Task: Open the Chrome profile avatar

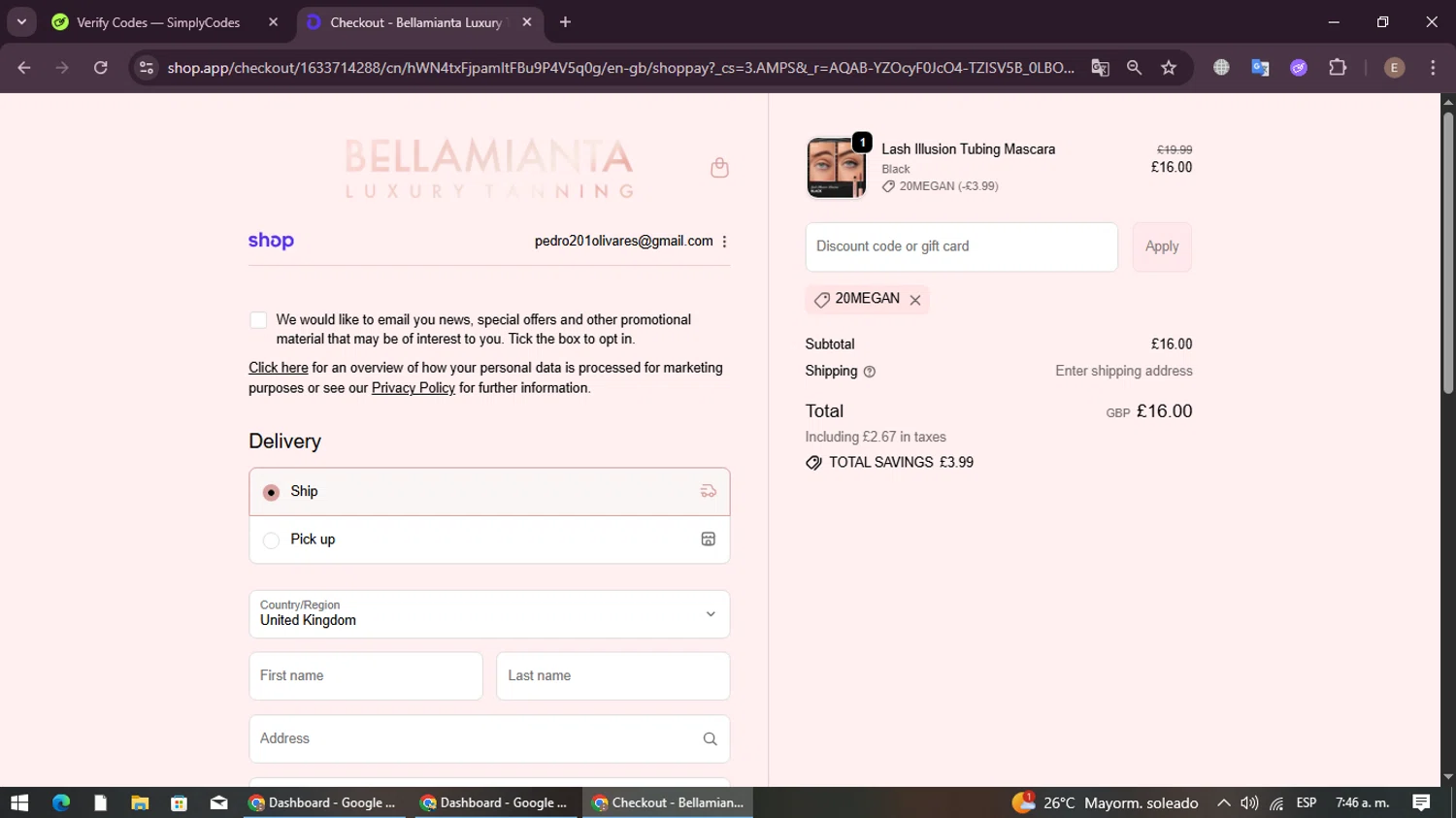Action: coord(1394,68)
